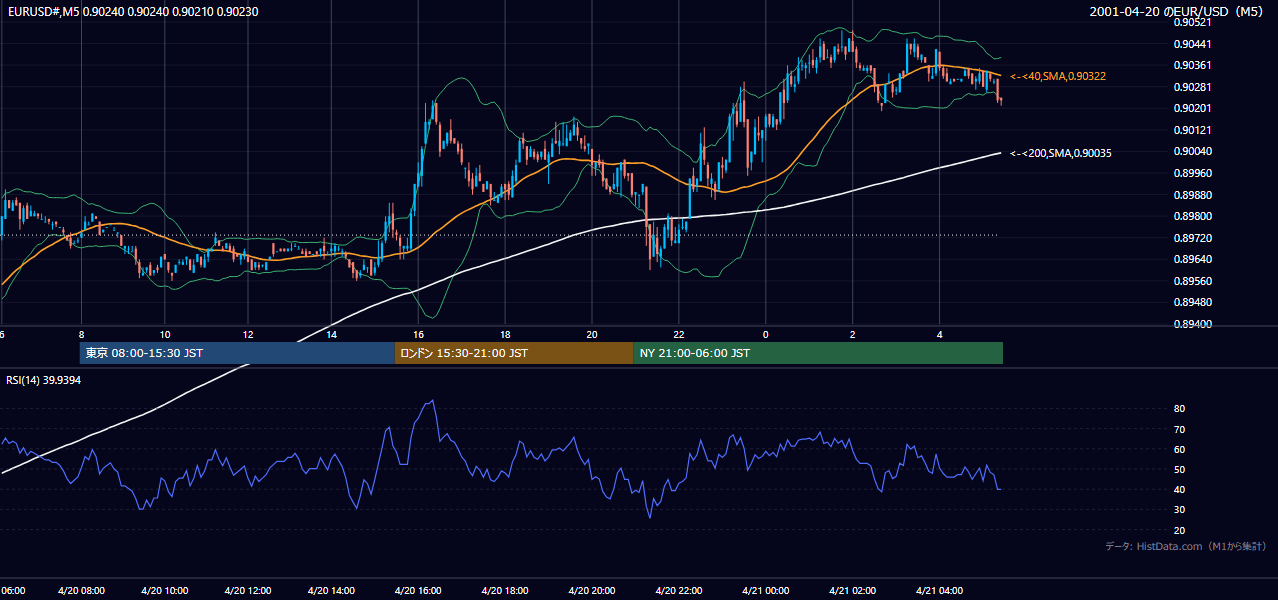The image size is (1278, 600).
Task: Click the 4/21 00:00 bottom date label
Action: pyautogui.click(x=765, y=591)
